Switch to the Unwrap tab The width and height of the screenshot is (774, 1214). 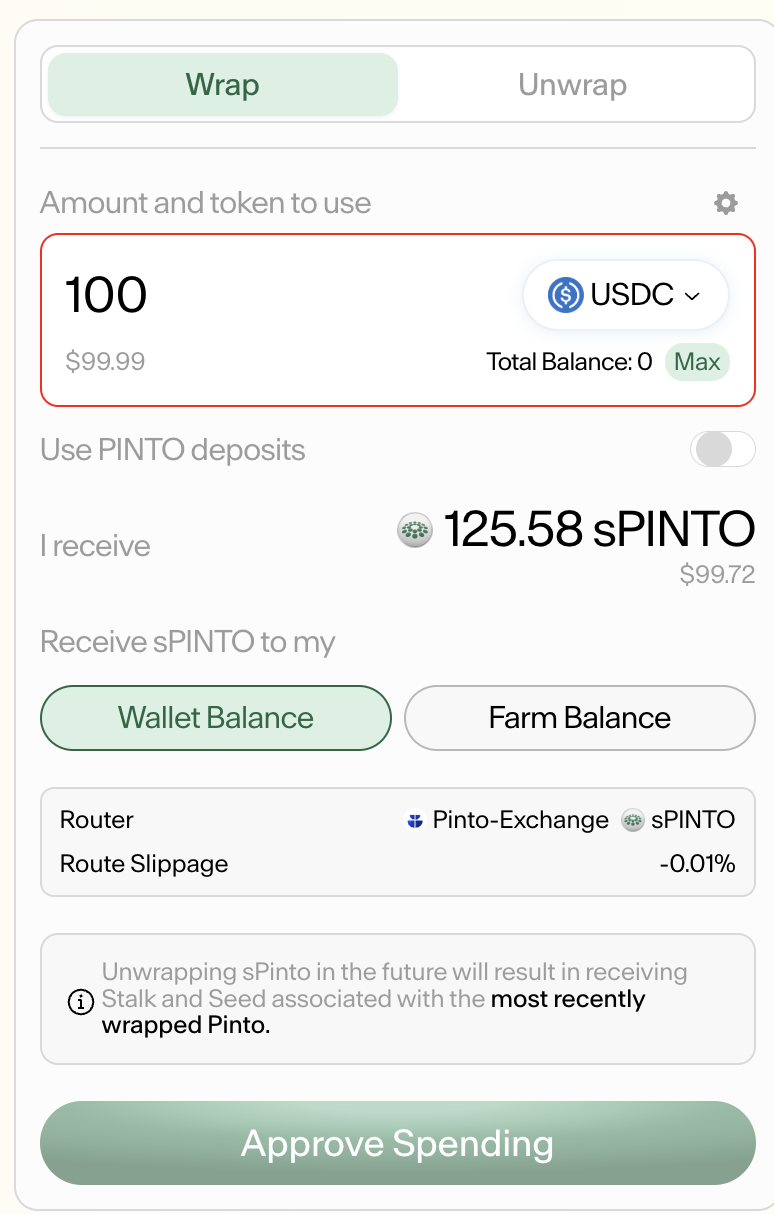(x=572, y=85)
